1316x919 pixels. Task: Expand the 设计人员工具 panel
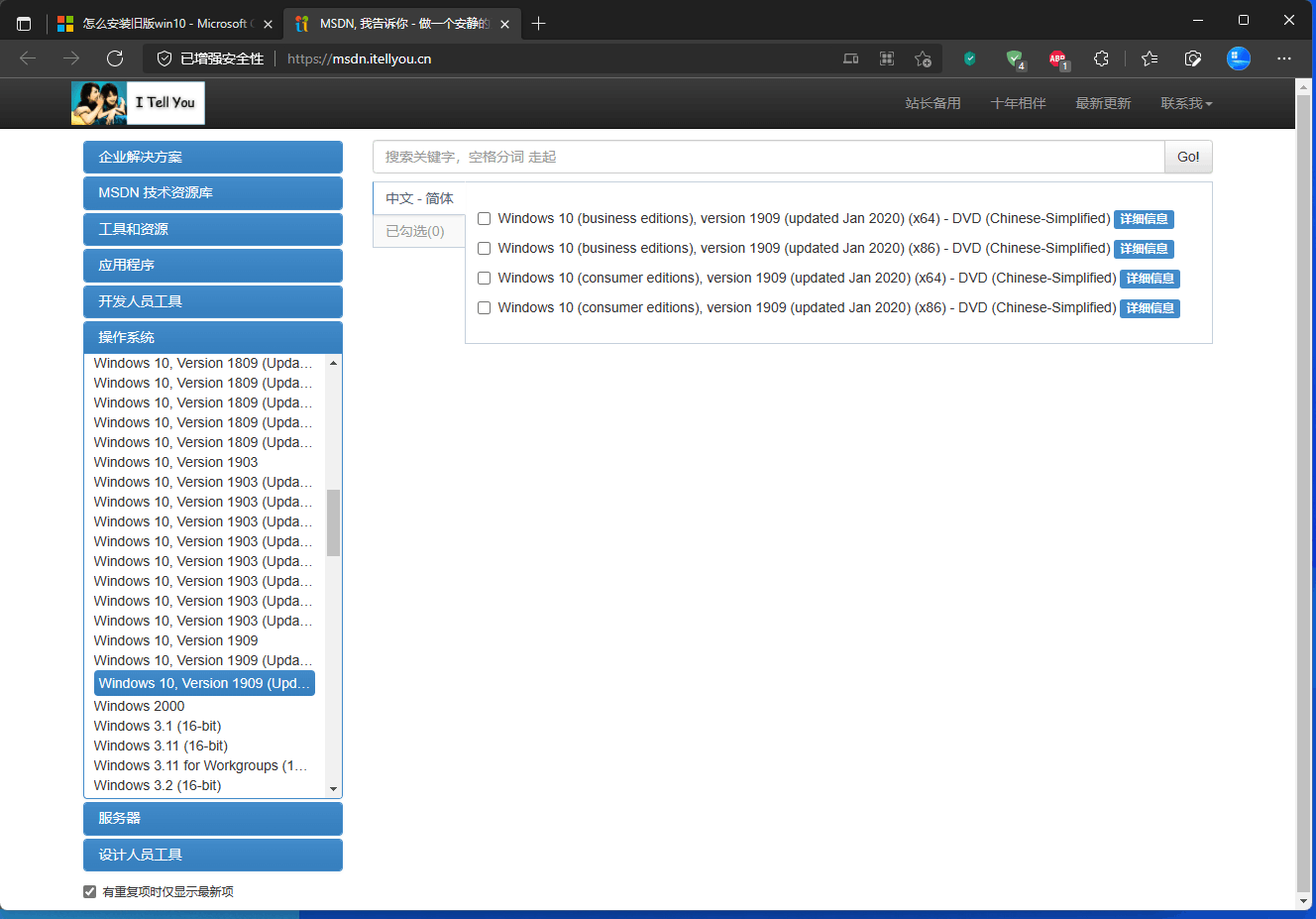pyautogui.click(x=213, y=855)
